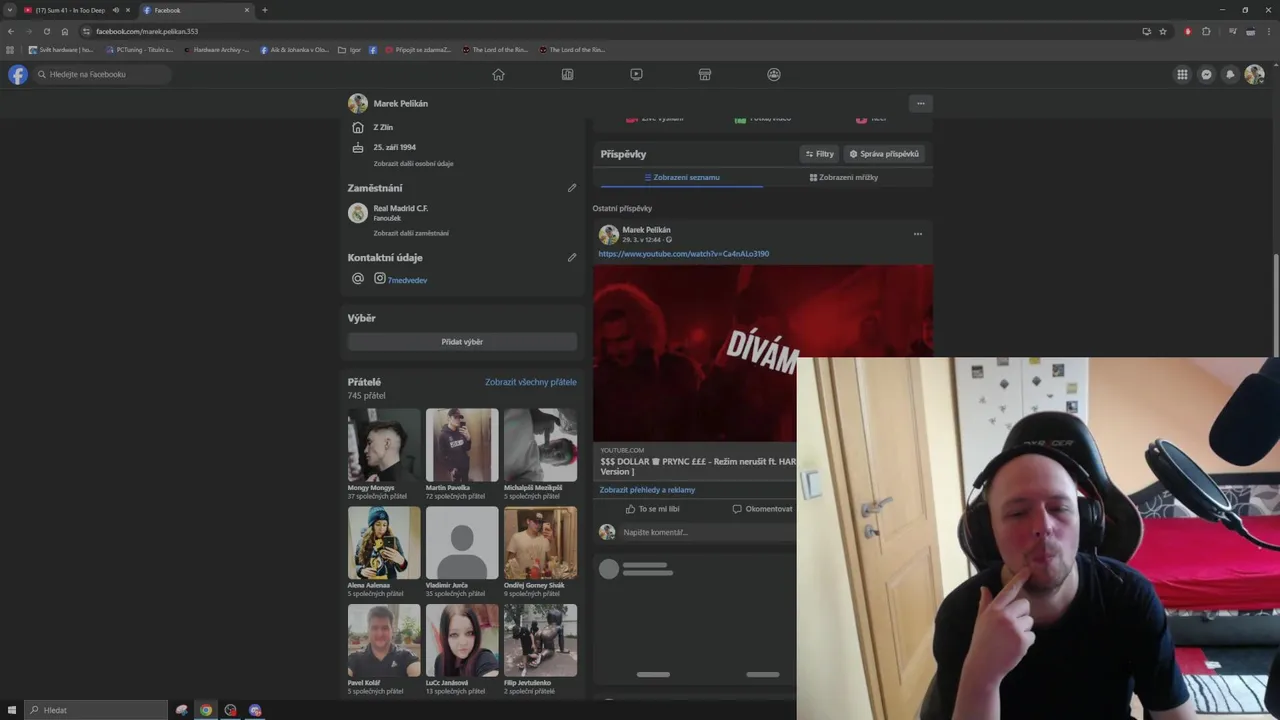Viewport: 1280px width, 720px height.
Task: Open Vladimír Jurča friend thumbnail
Action: (x=462, y=543)
